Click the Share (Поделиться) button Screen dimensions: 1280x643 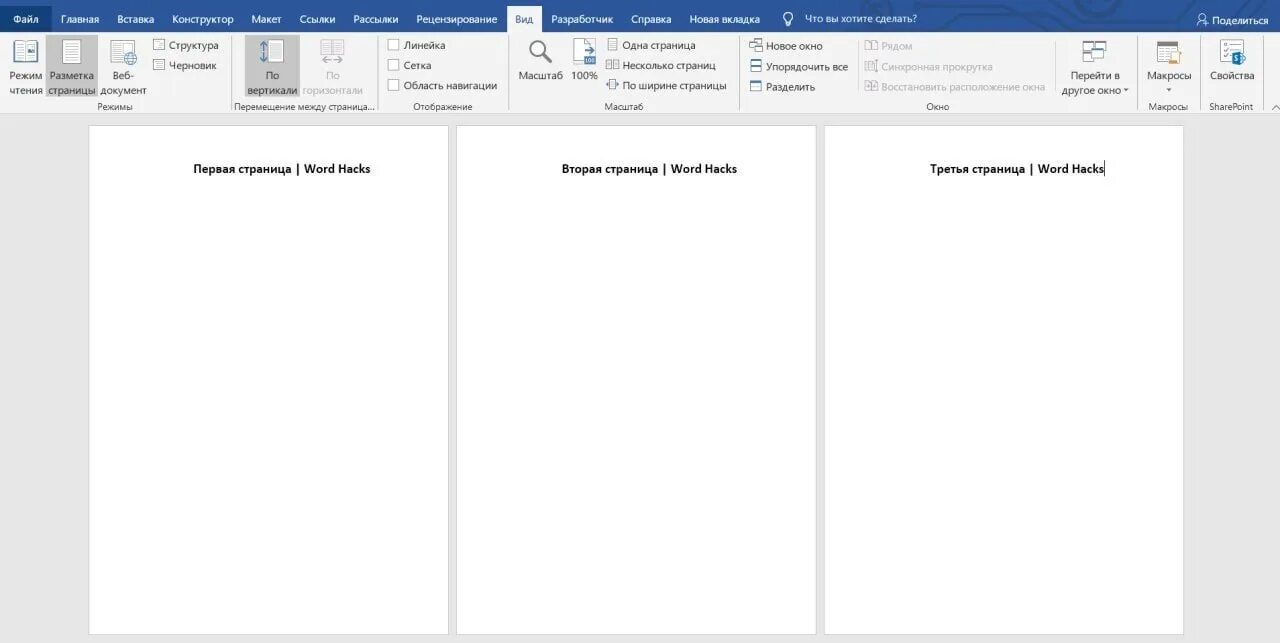(x=1232, y=19)
